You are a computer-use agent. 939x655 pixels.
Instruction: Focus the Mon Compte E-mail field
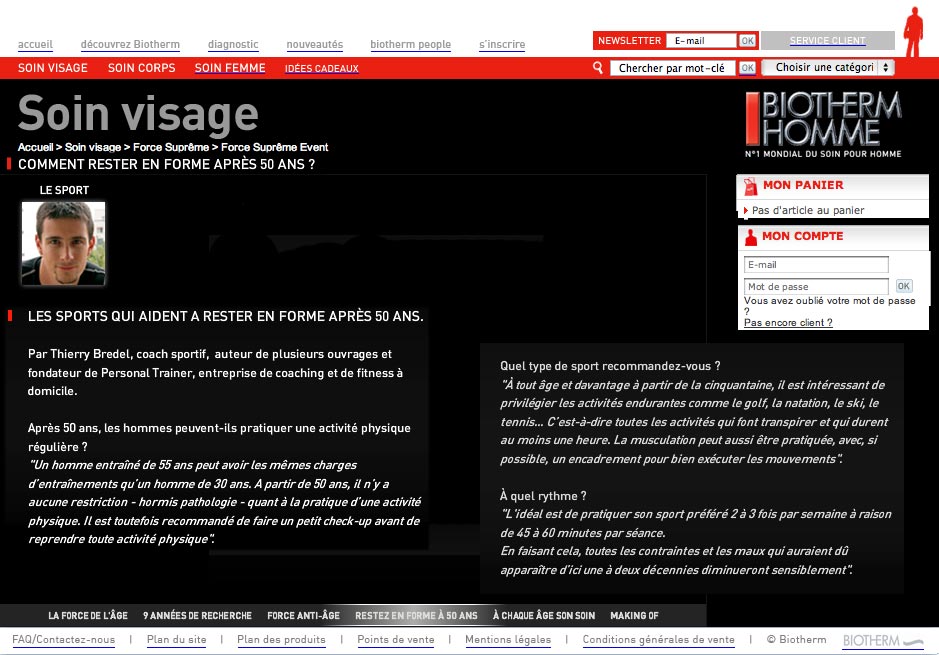tap(816, 265)
